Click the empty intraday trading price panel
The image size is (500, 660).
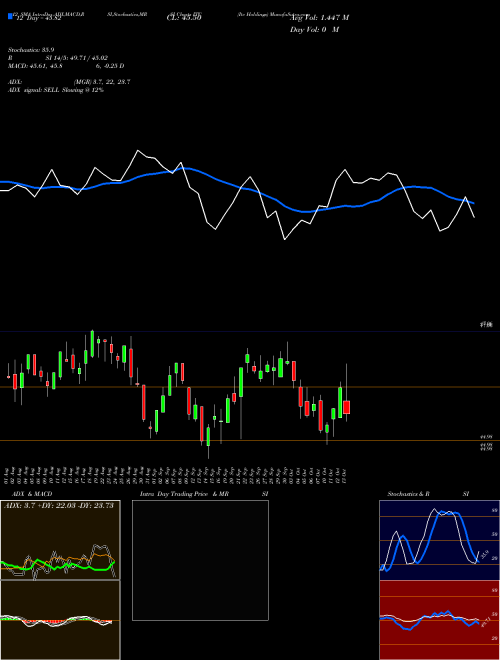pyautogui.click(x=200, y=560)
